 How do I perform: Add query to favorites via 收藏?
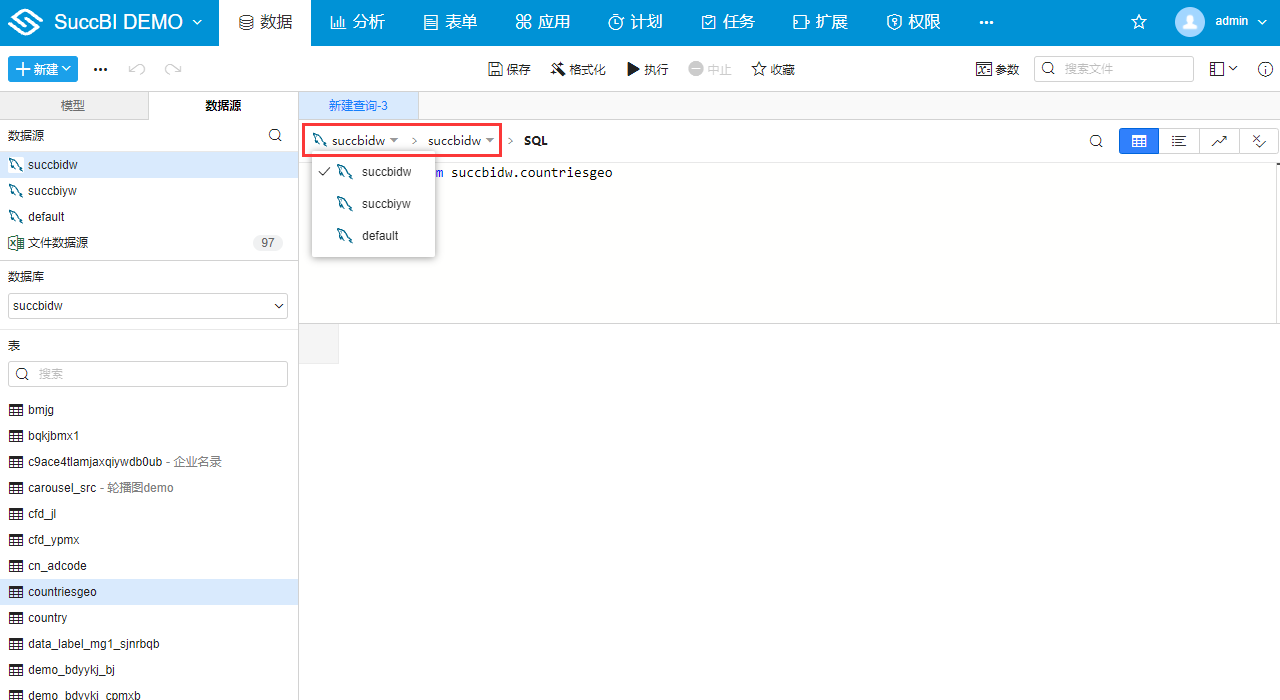click(773, 69)
